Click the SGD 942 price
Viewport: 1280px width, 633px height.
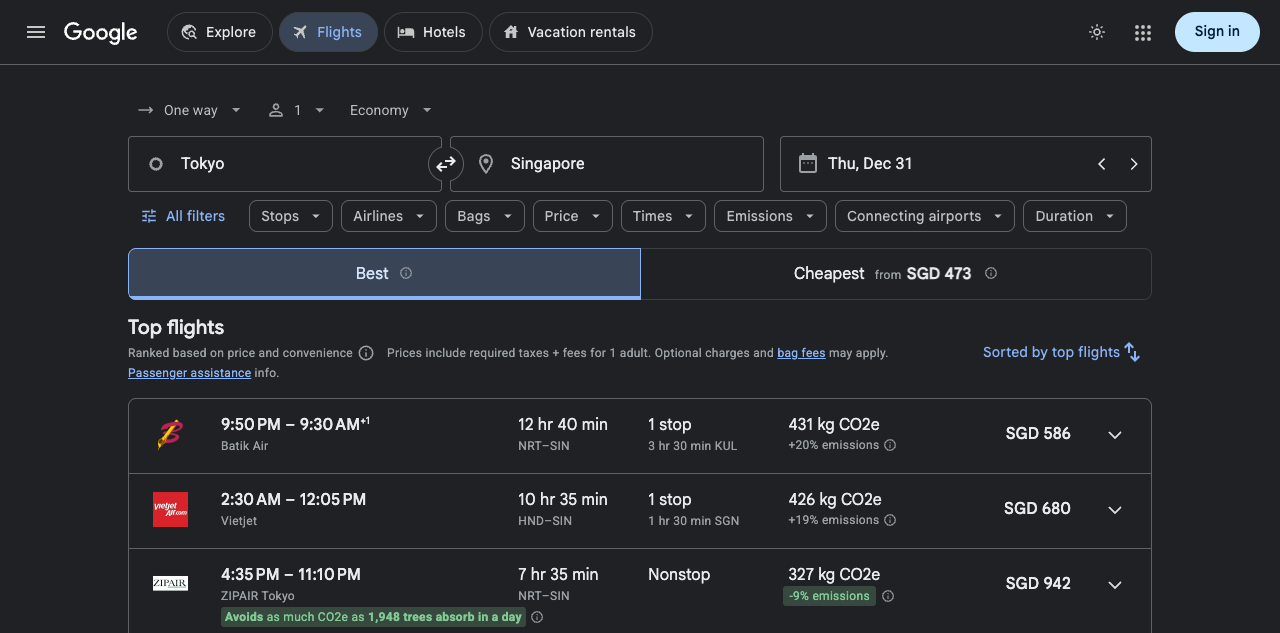(x=1038, y=584)
